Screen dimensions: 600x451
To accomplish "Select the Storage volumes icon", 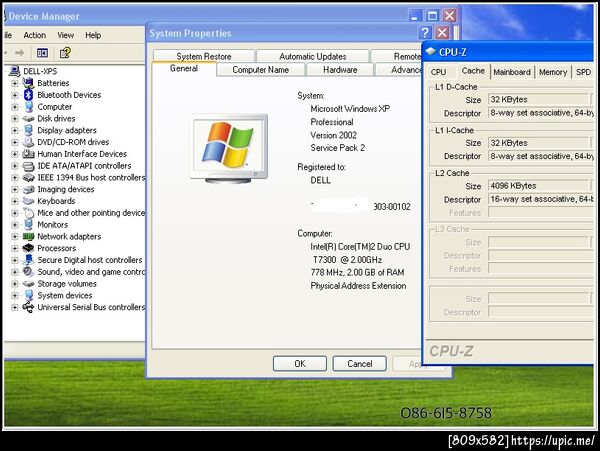I will pyautogui.click(x=28, y=283).
